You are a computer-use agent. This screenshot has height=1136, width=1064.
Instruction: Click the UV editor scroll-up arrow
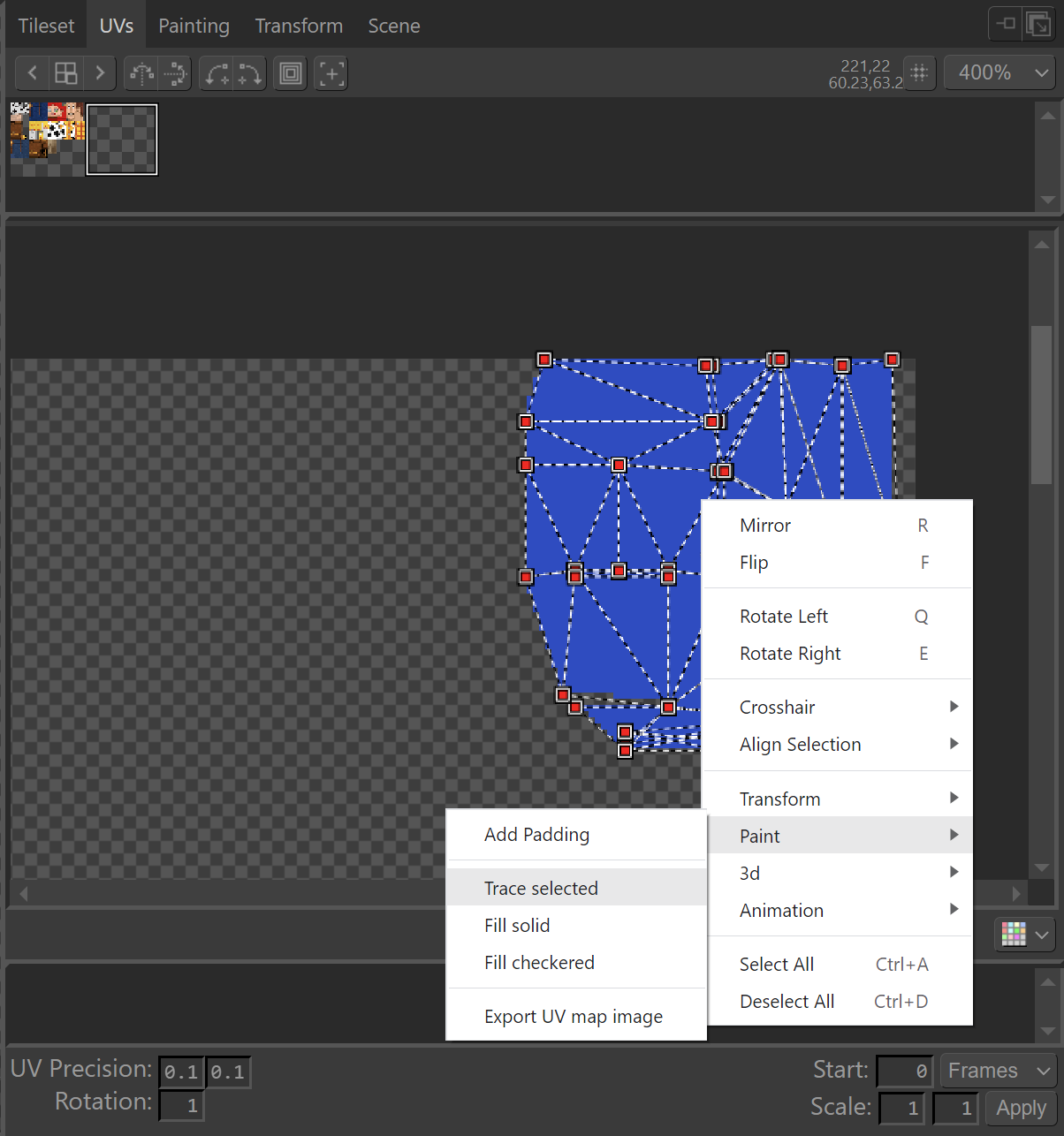(x=1041, y=245)
